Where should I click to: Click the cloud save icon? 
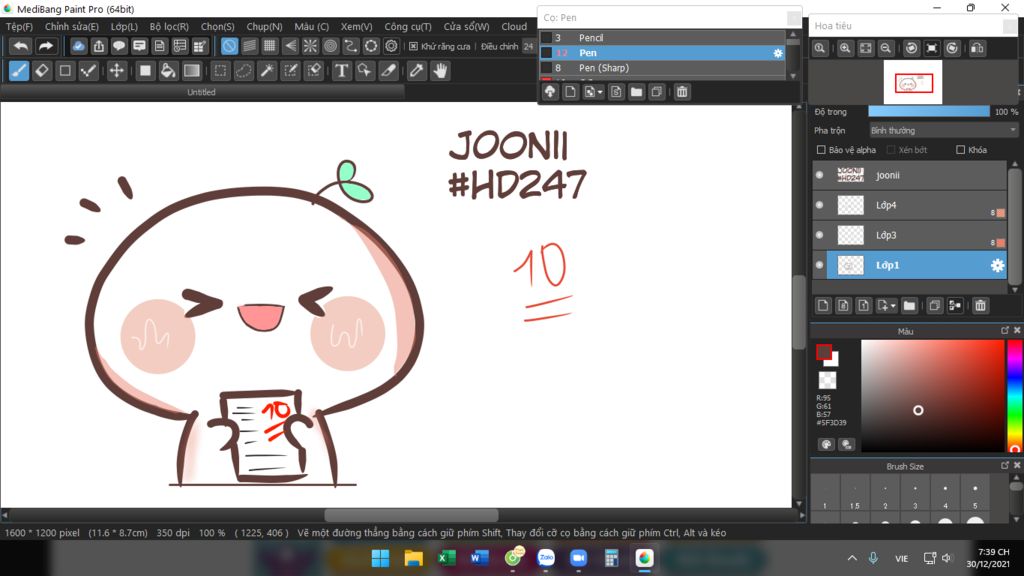[78, 46]
